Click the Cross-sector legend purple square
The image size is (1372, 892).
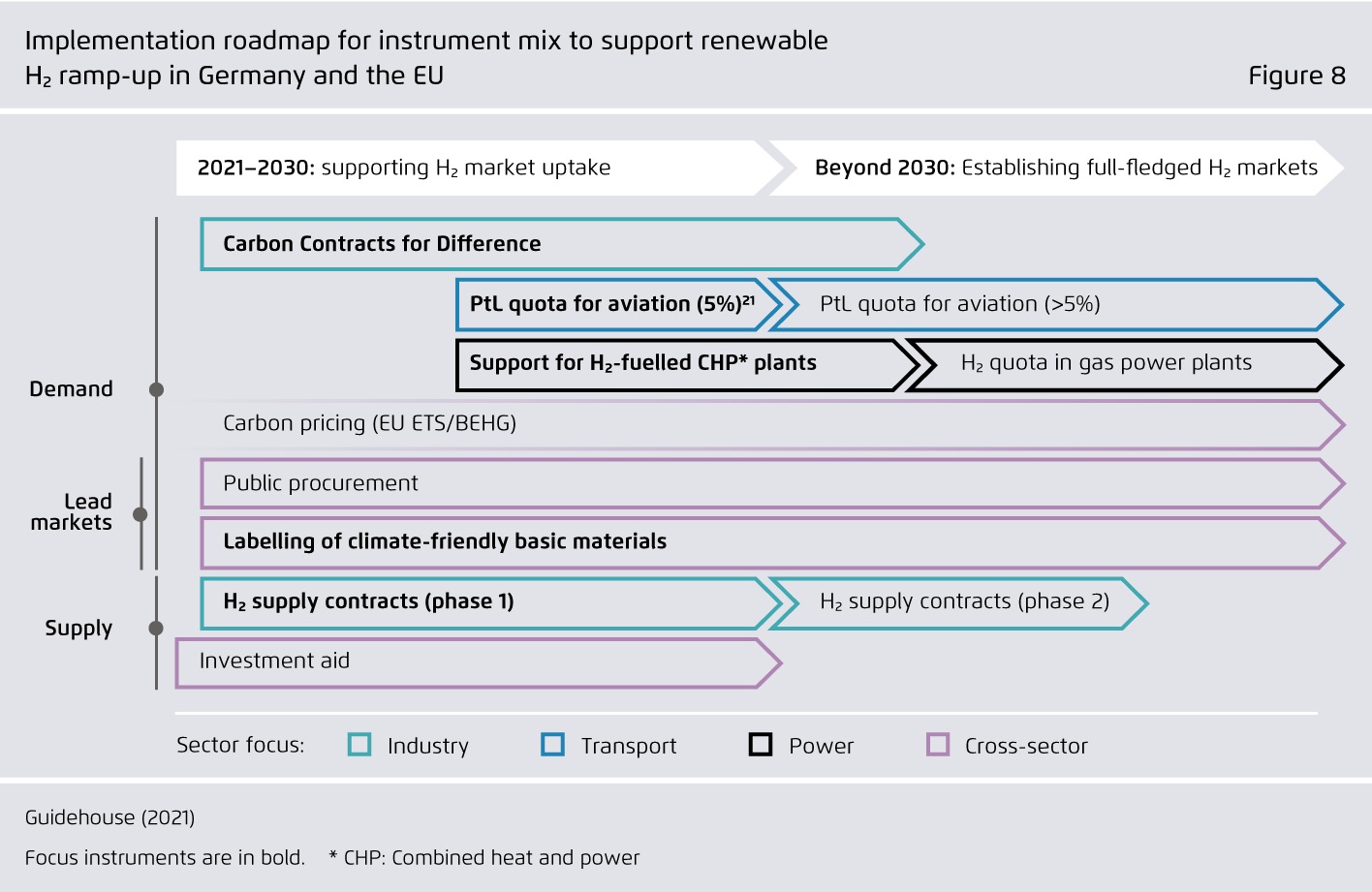[x=938, y=745]
